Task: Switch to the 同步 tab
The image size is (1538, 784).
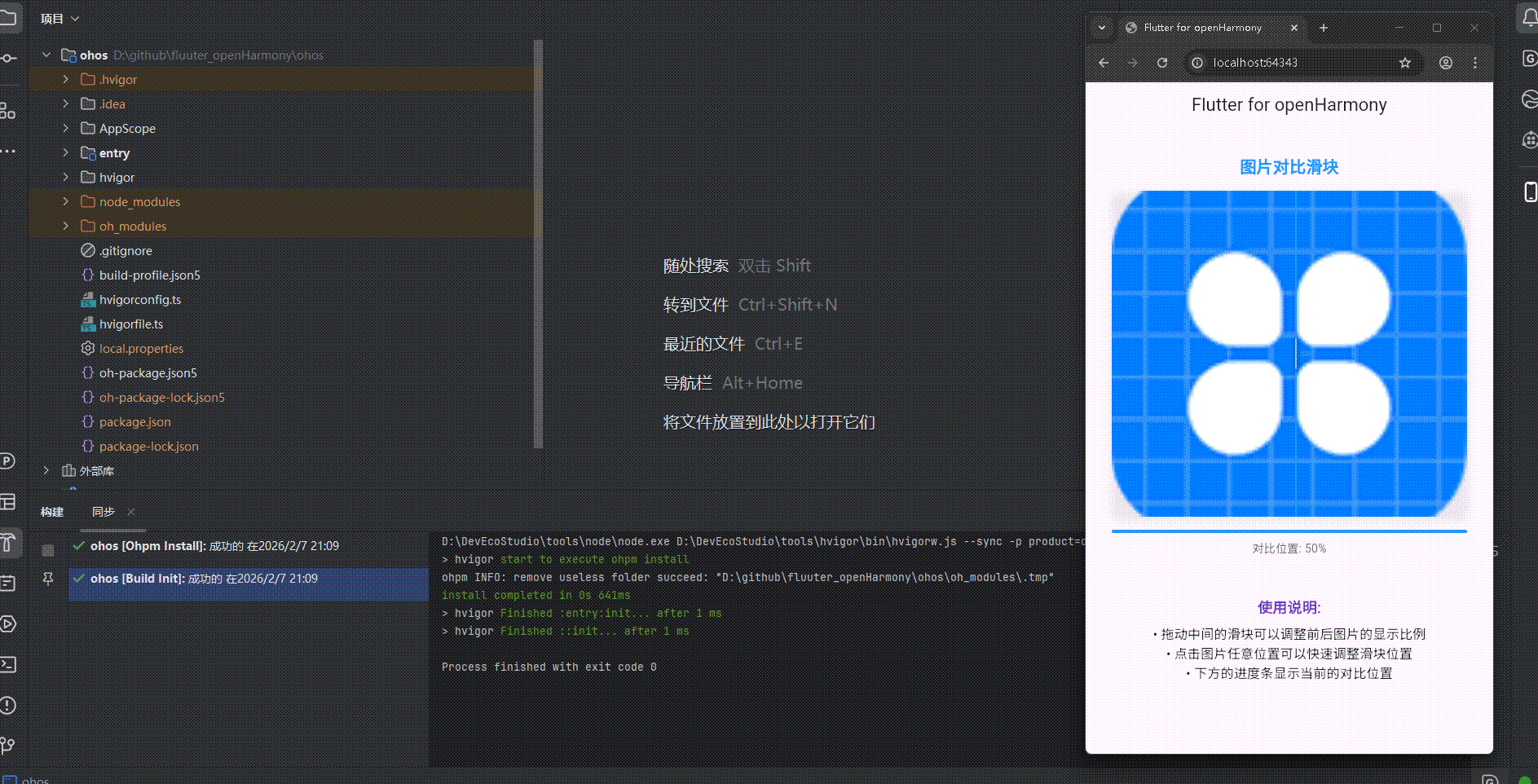Action: 104,512
